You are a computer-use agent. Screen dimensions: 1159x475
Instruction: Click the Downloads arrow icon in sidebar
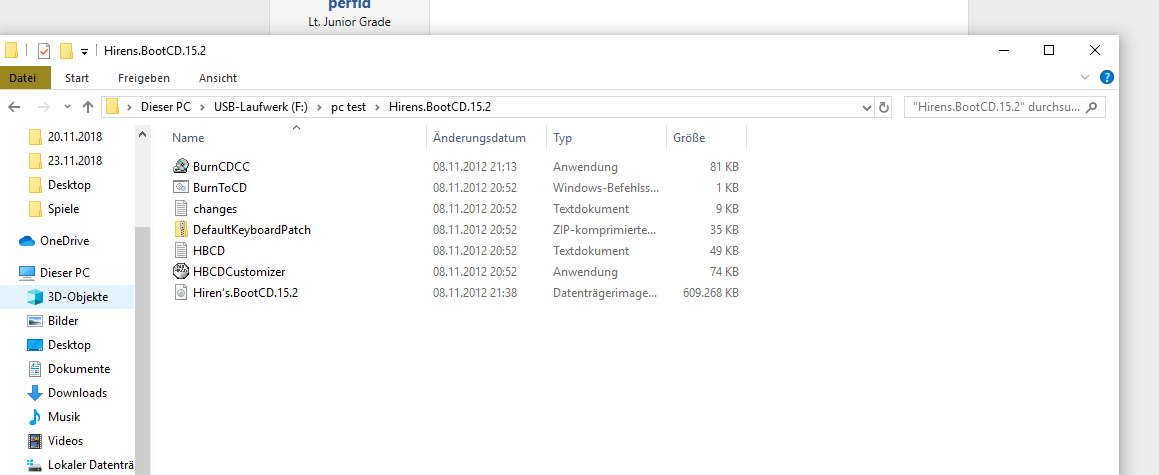(x=35, y=393)
